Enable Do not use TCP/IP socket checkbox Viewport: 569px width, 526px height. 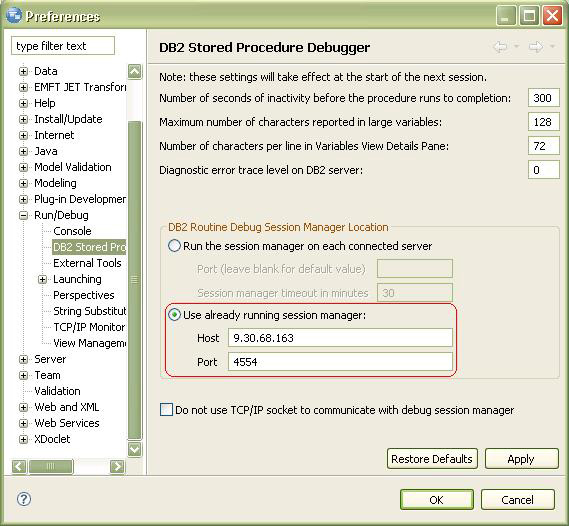tap(166, 410)
